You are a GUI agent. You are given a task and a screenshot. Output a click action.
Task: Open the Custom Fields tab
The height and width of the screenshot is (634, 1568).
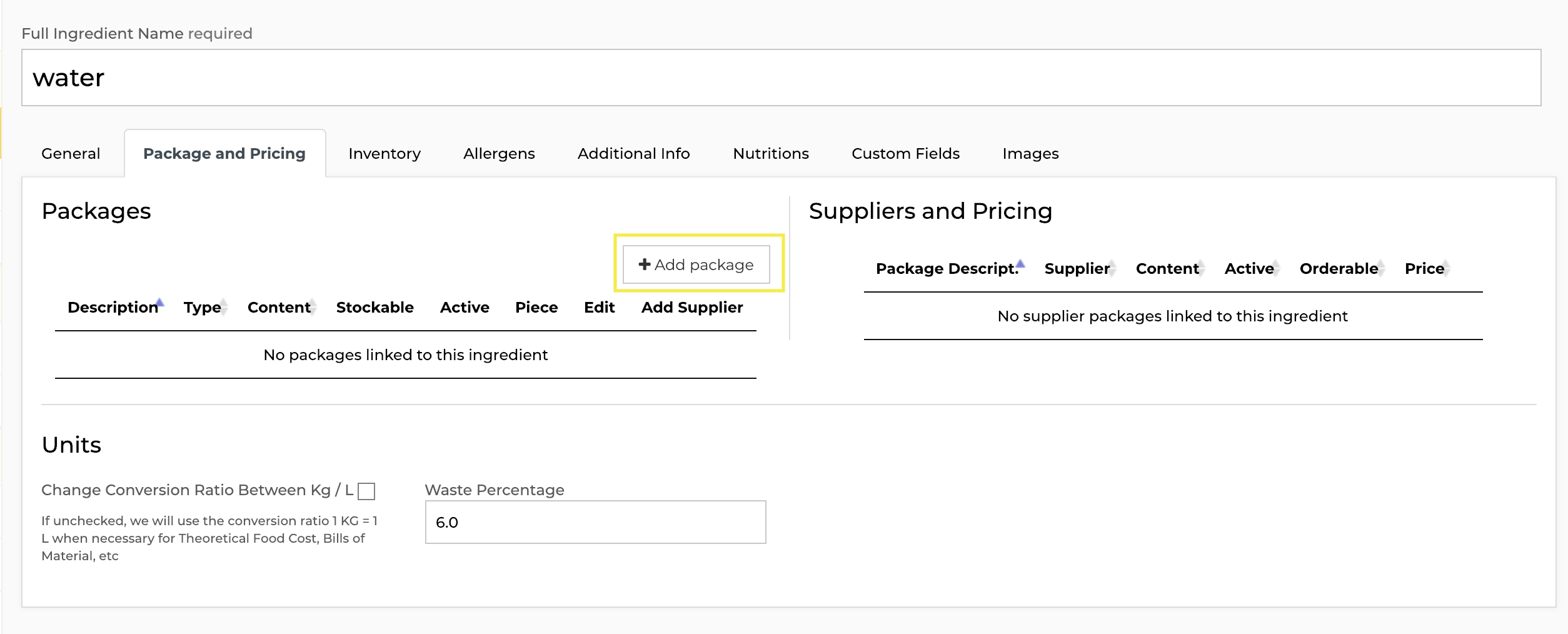pos(905,153)
